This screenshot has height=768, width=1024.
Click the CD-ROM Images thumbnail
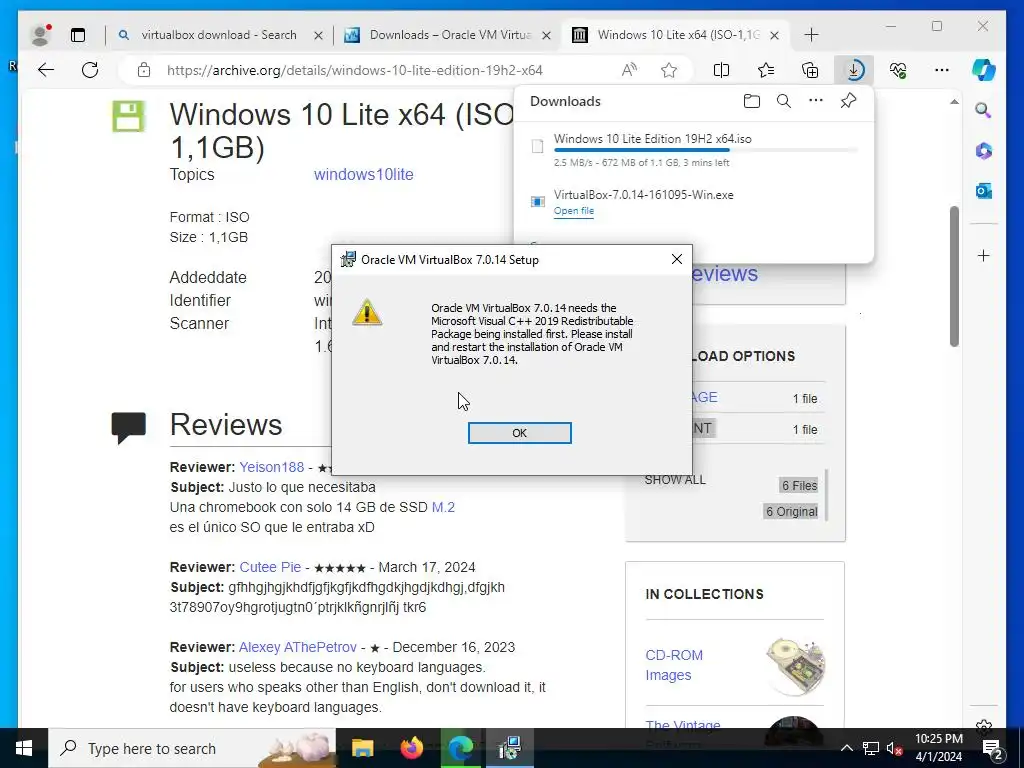tap(795, 666)
